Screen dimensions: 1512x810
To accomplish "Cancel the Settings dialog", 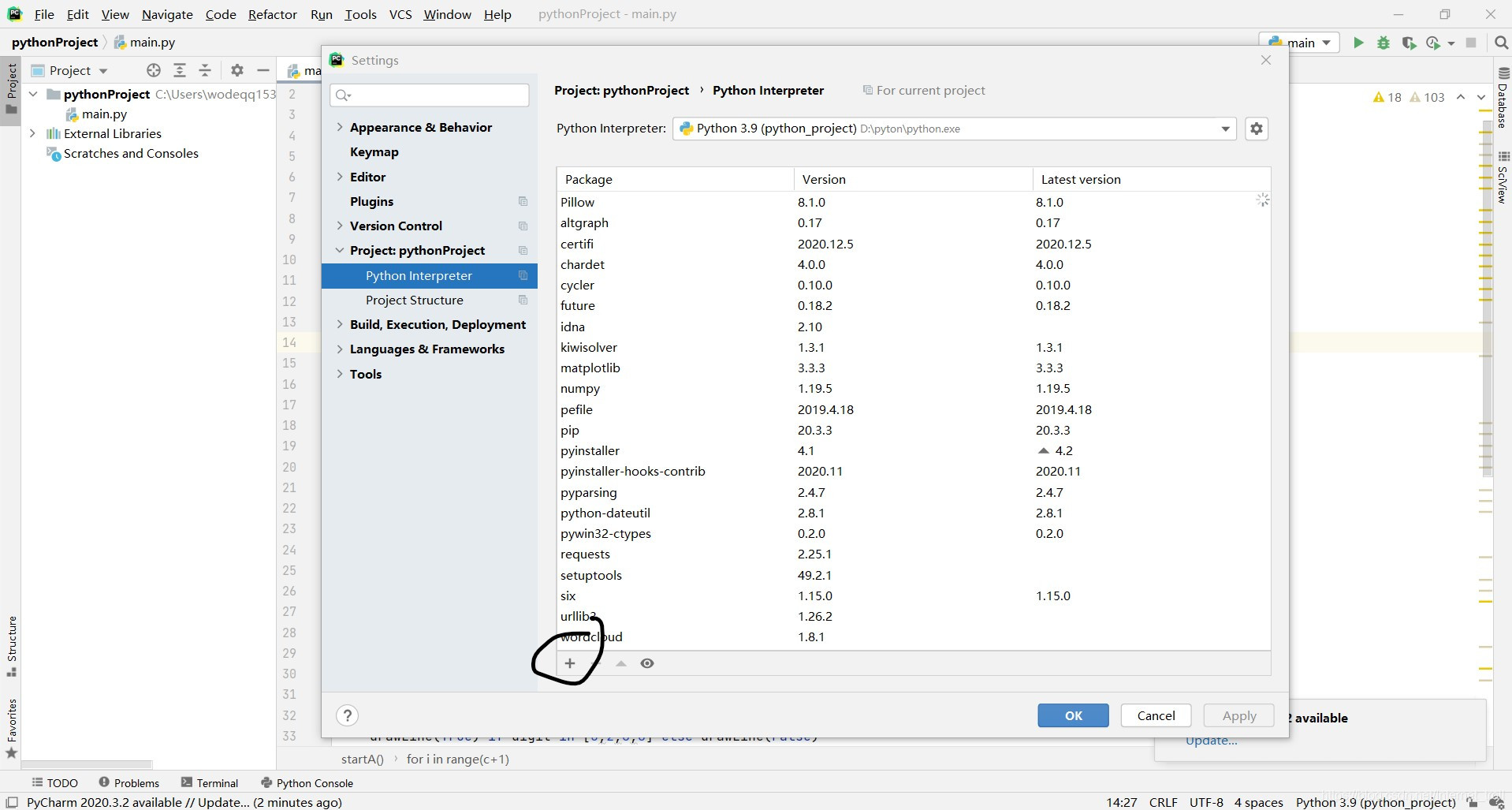I will (x=1156, y=715).
